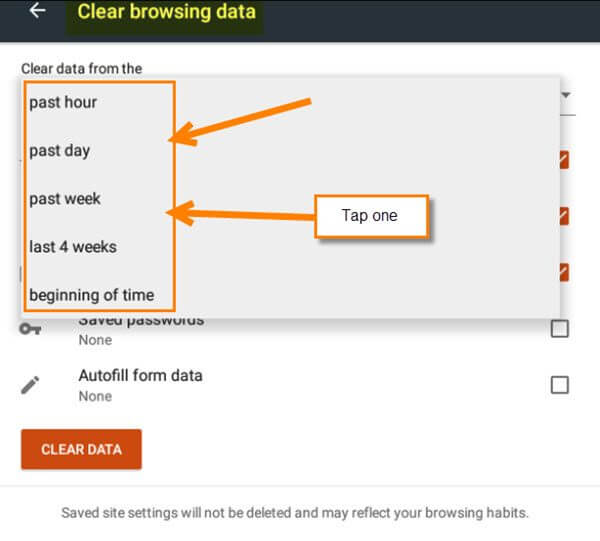Click the time range dropdown arrow

566,95
